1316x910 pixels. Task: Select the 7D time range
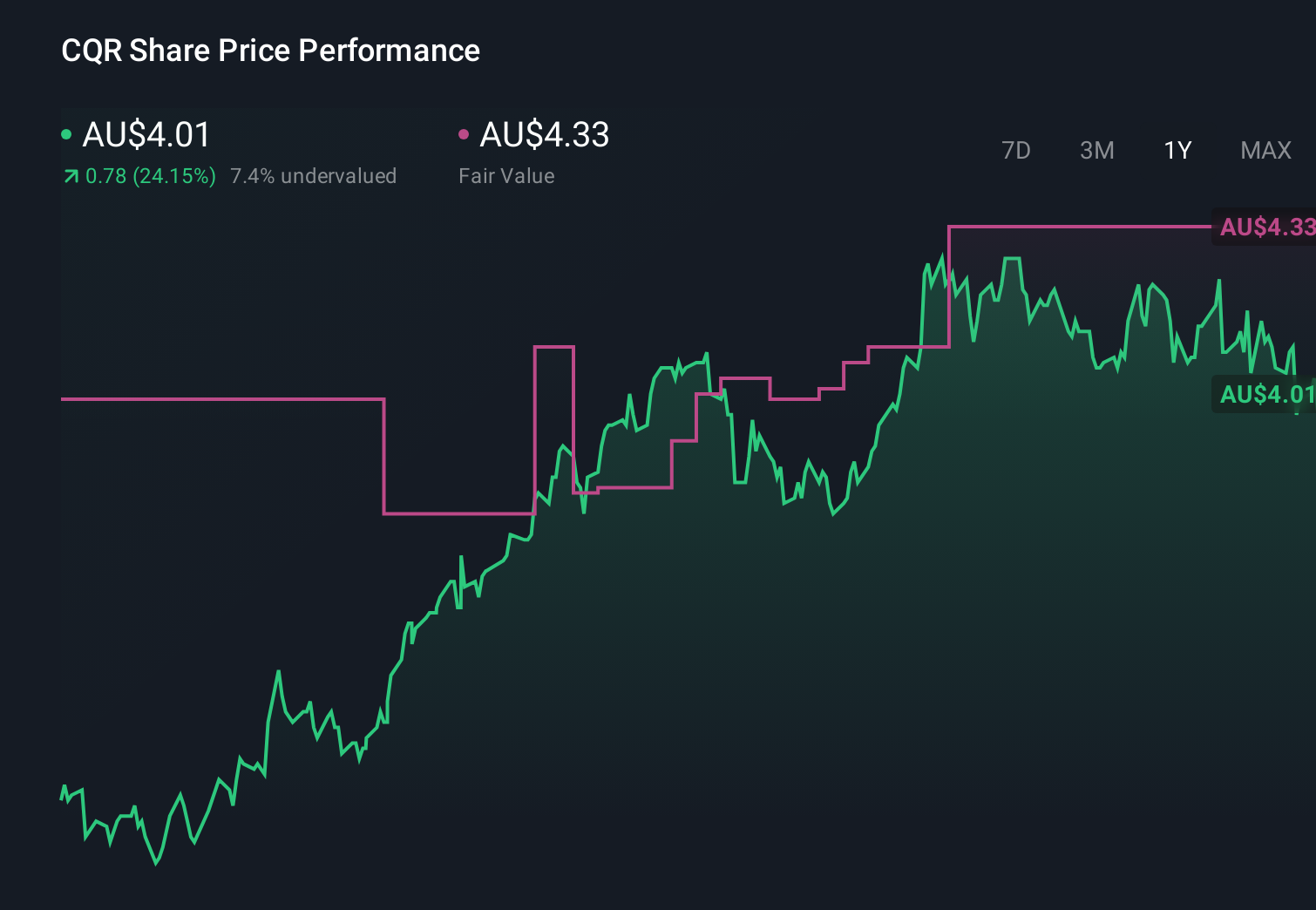click(x=1016, y=150)
